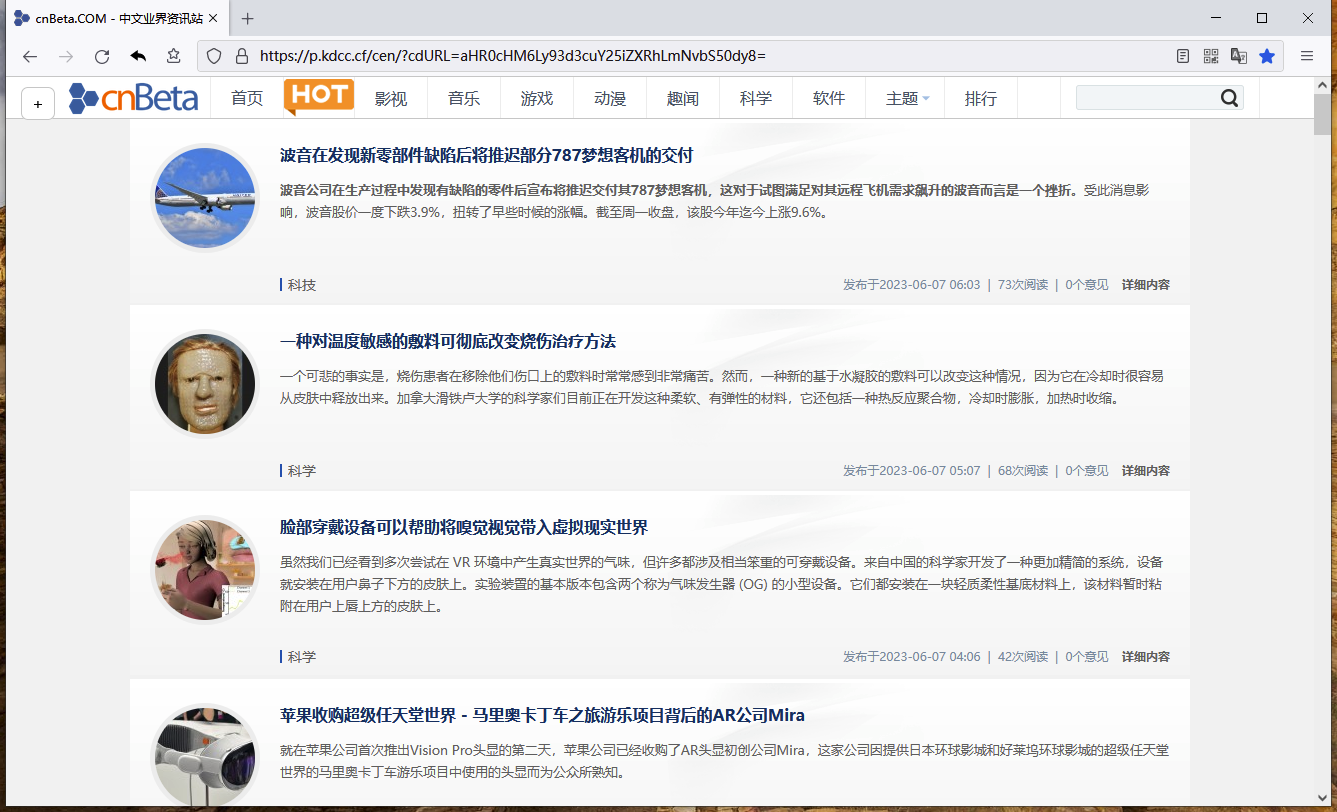Open the Apple acquires Mira headline
1337x812 pixels.
click(542, 715)
